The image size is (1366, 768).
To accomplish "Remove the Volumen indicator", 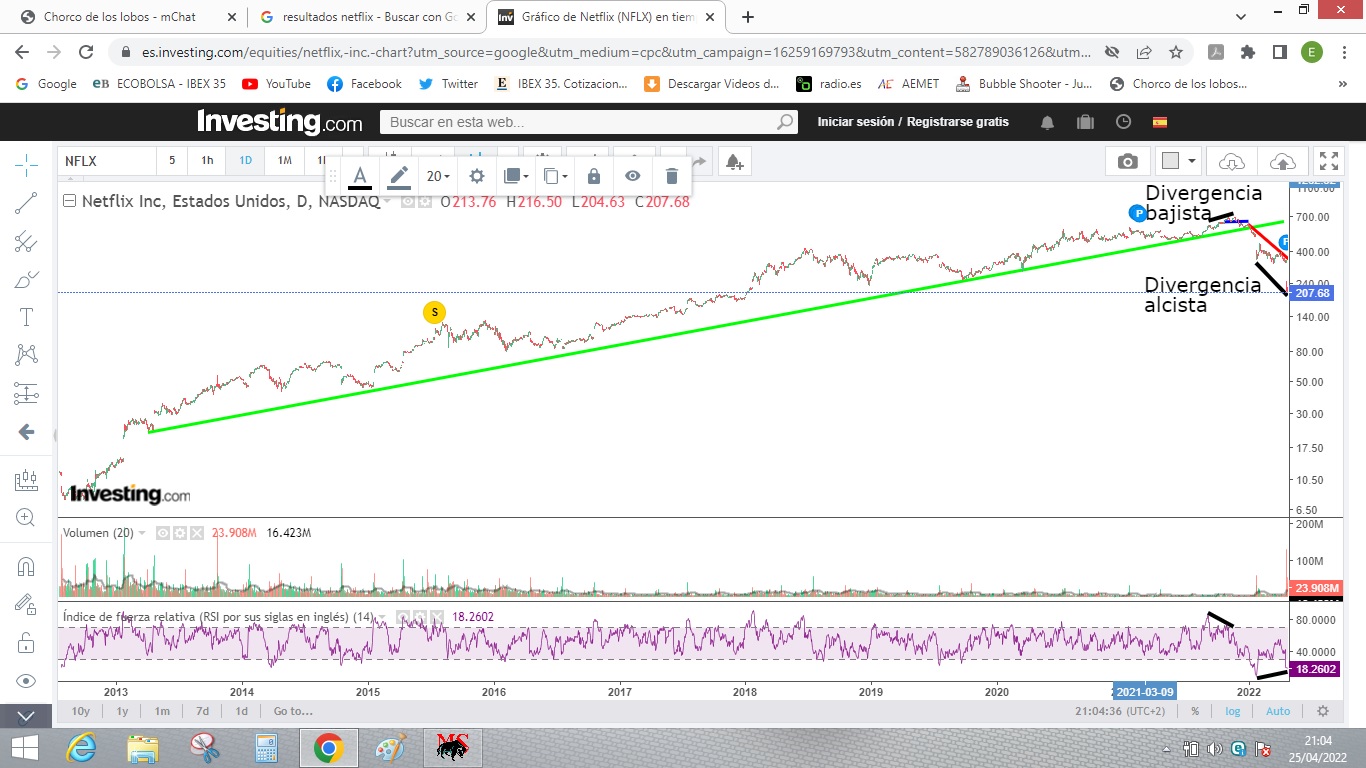I will tap(196, 533).
